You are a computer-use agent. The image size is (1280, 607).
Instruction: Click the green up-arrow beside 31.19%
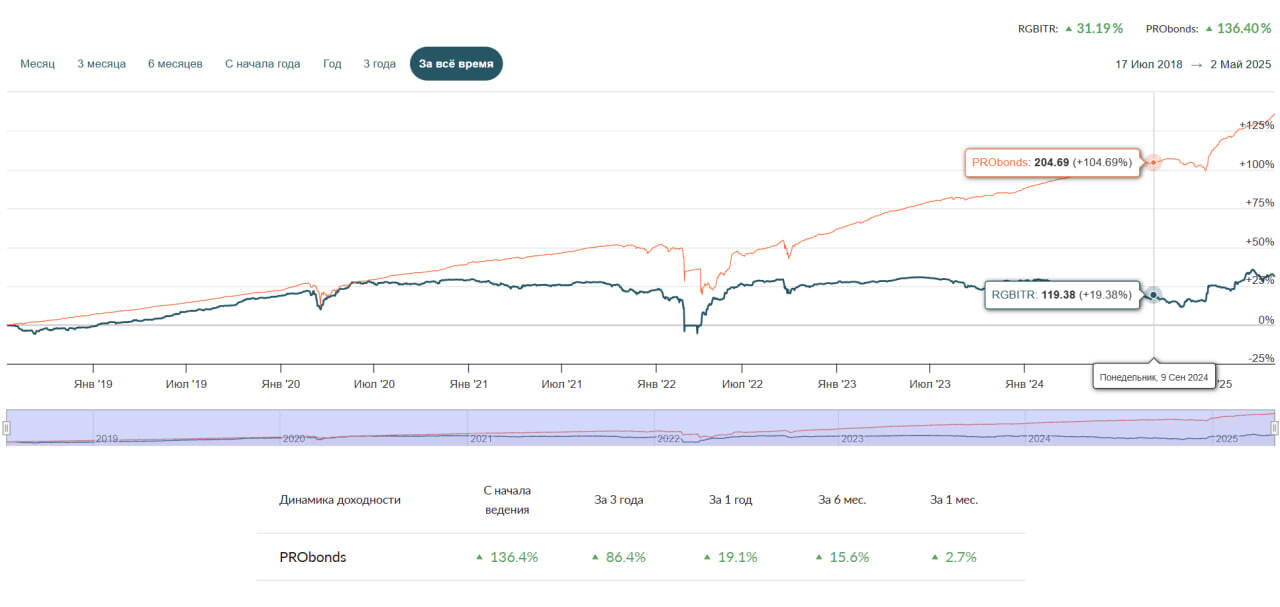[x=1068, y=29]
